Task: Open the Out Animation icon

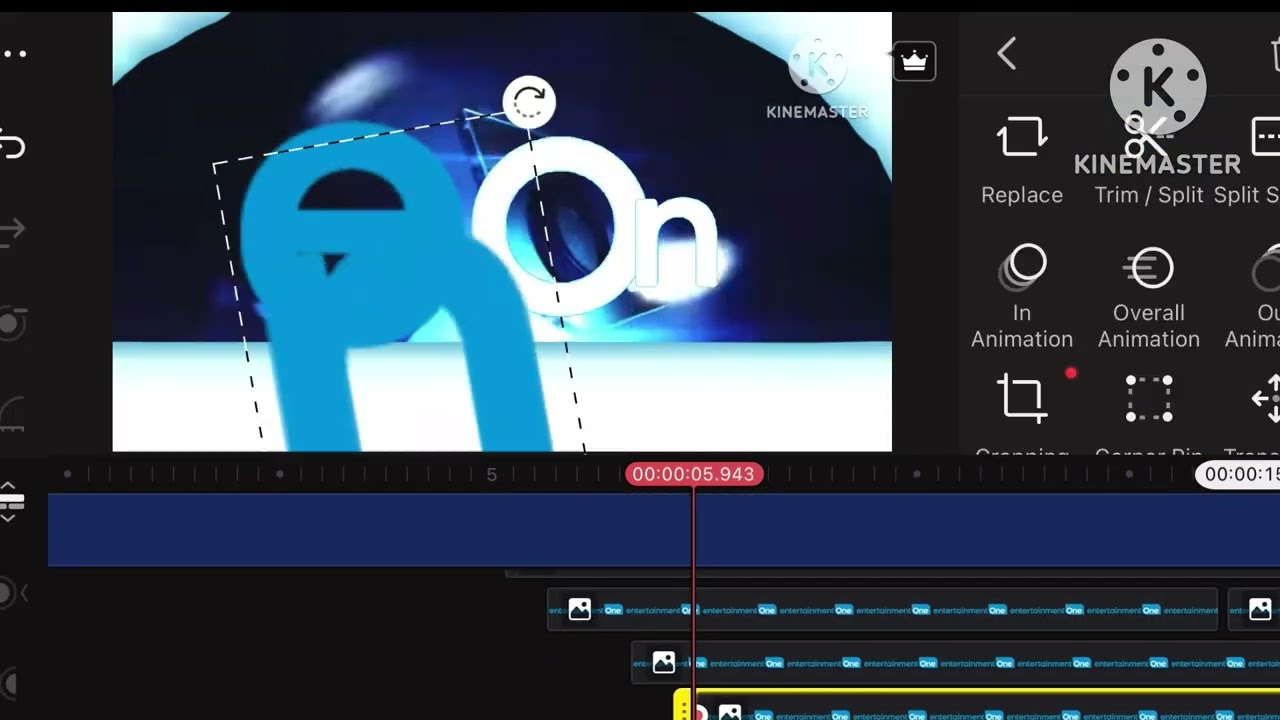Action: click(x=1266, y=267)
